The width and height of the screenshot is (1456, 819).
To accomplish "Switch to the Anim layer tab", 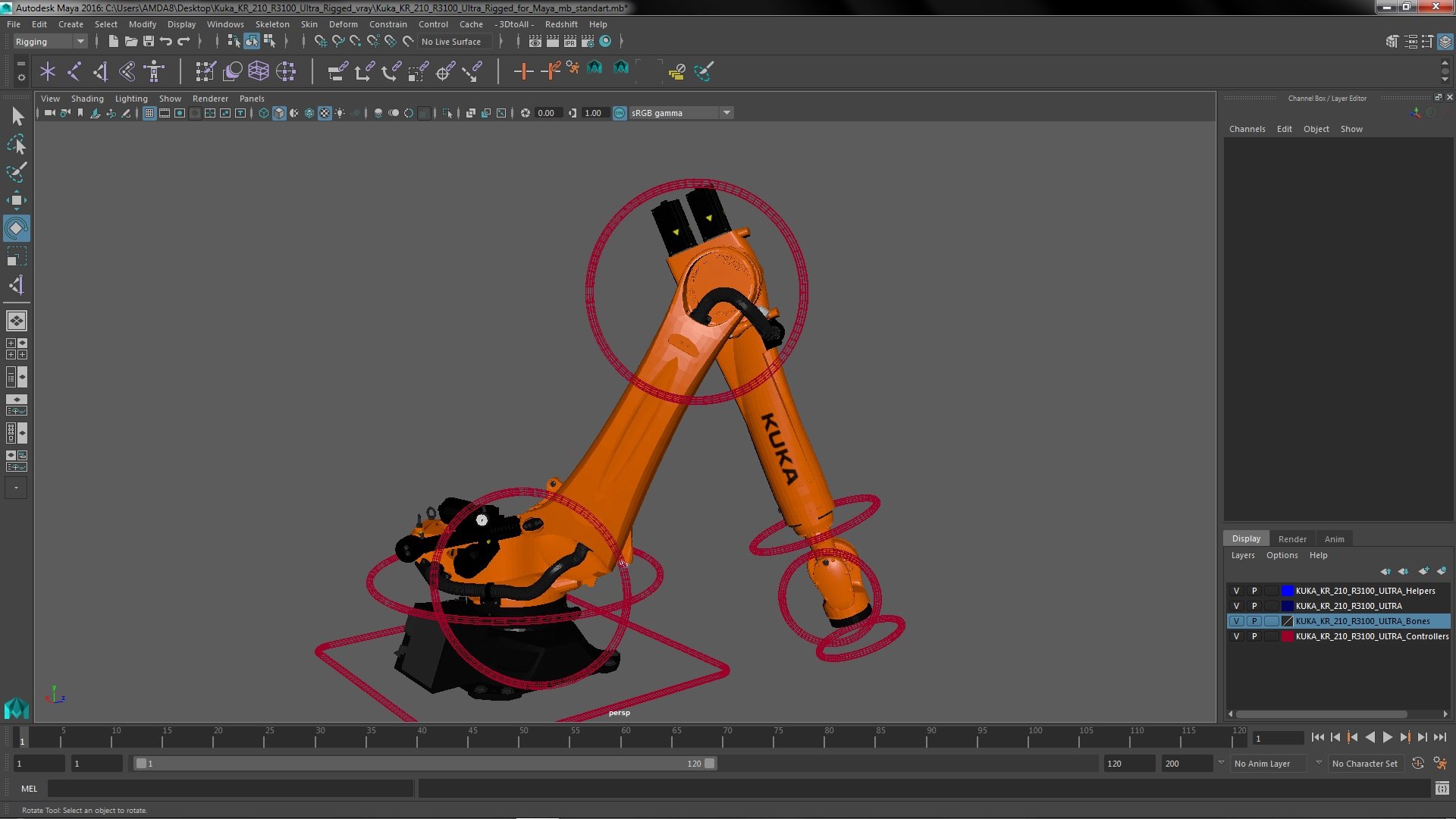I will coord(1334,539).
